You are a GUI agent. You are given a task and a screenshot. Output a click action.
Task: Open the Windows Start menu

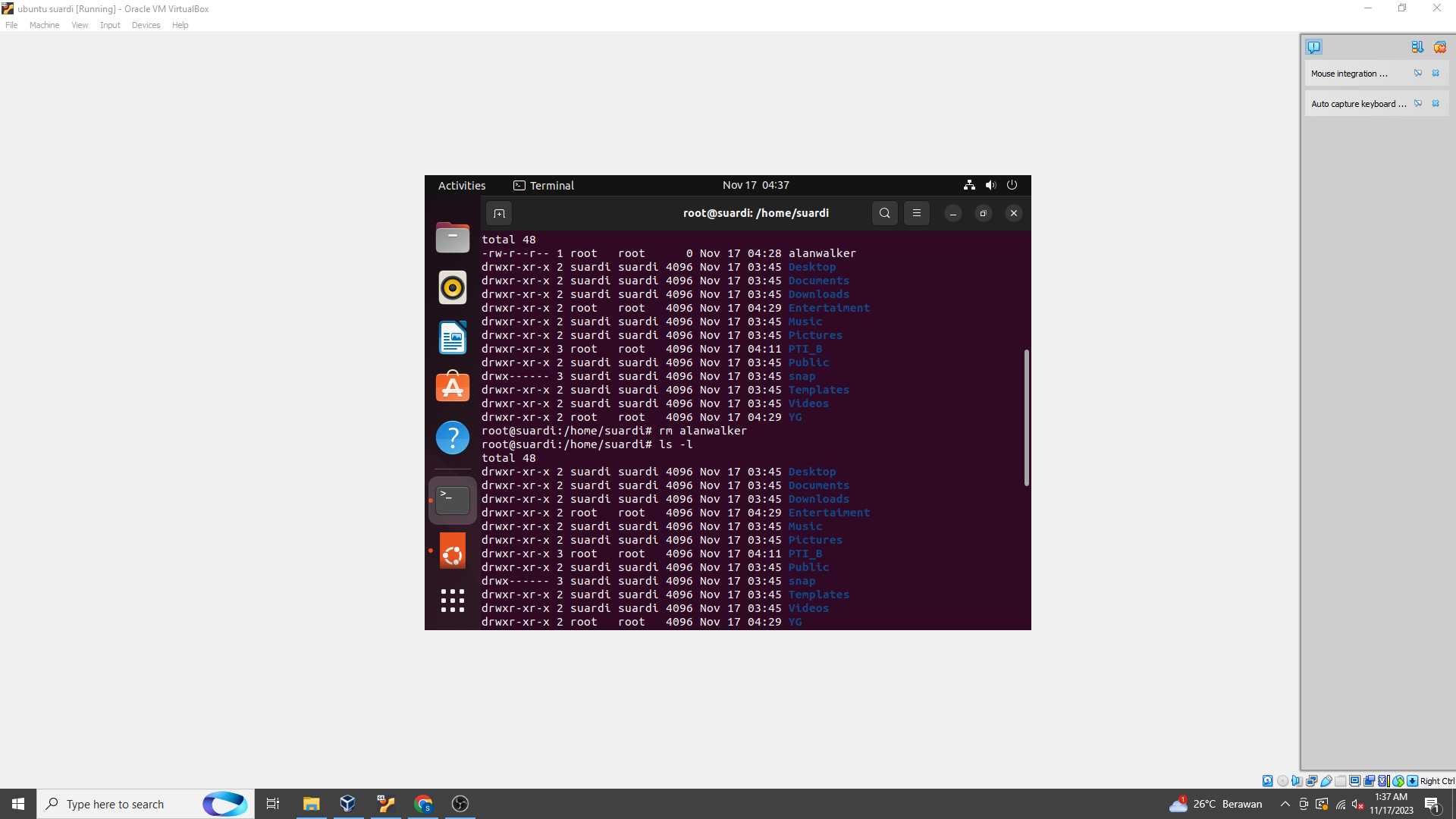[18, 804]
